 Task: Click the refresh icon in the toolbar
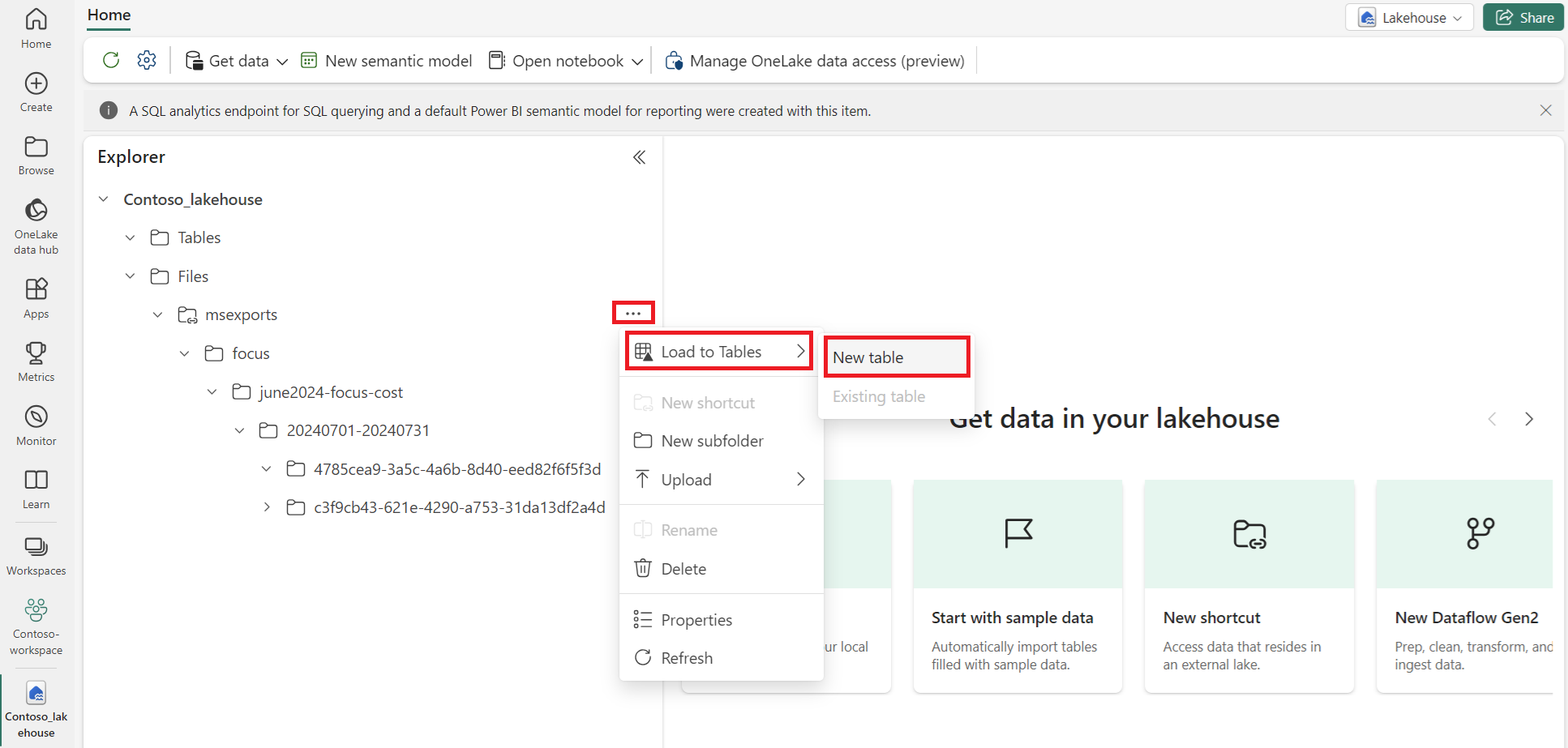pyautogui.click(x=111, y=60)
